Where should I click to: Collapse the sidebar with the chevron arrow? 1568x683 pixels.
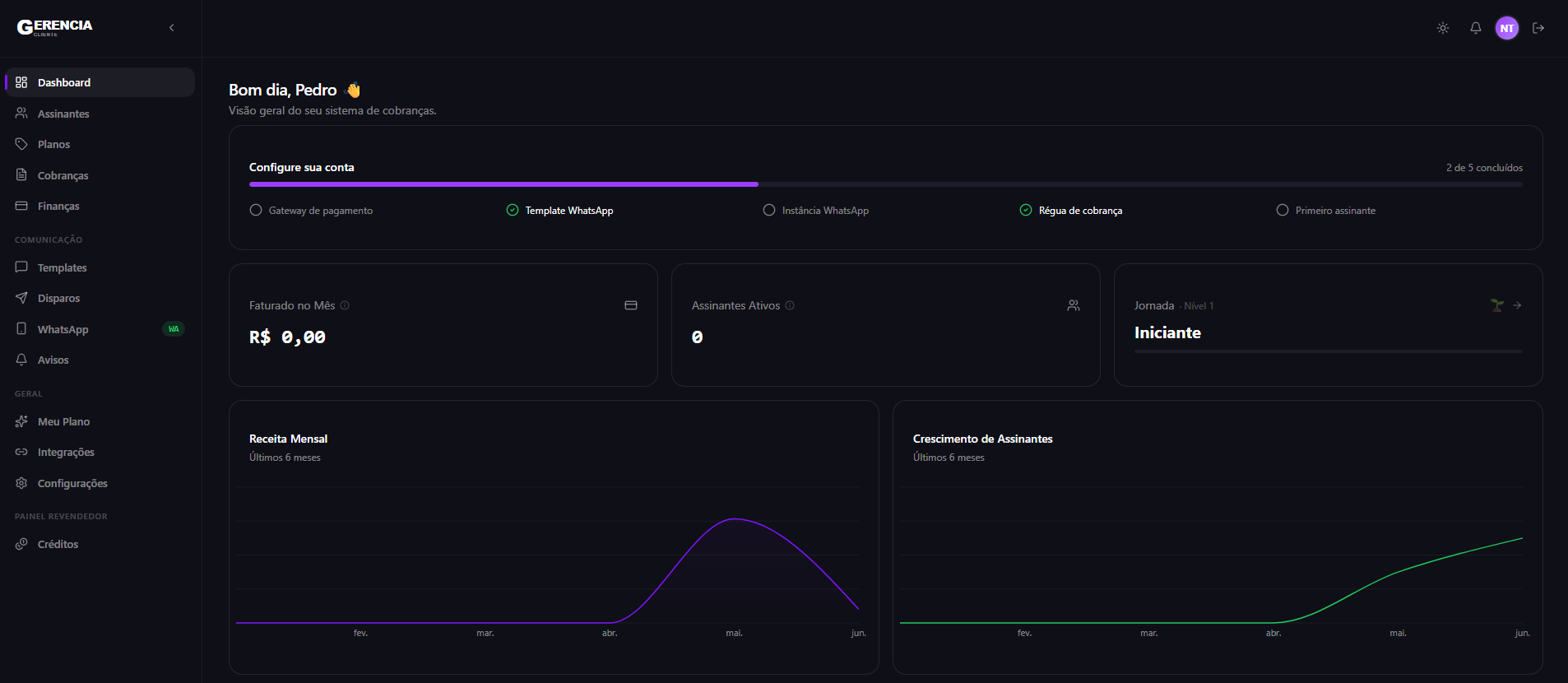[x=171, y=28]
